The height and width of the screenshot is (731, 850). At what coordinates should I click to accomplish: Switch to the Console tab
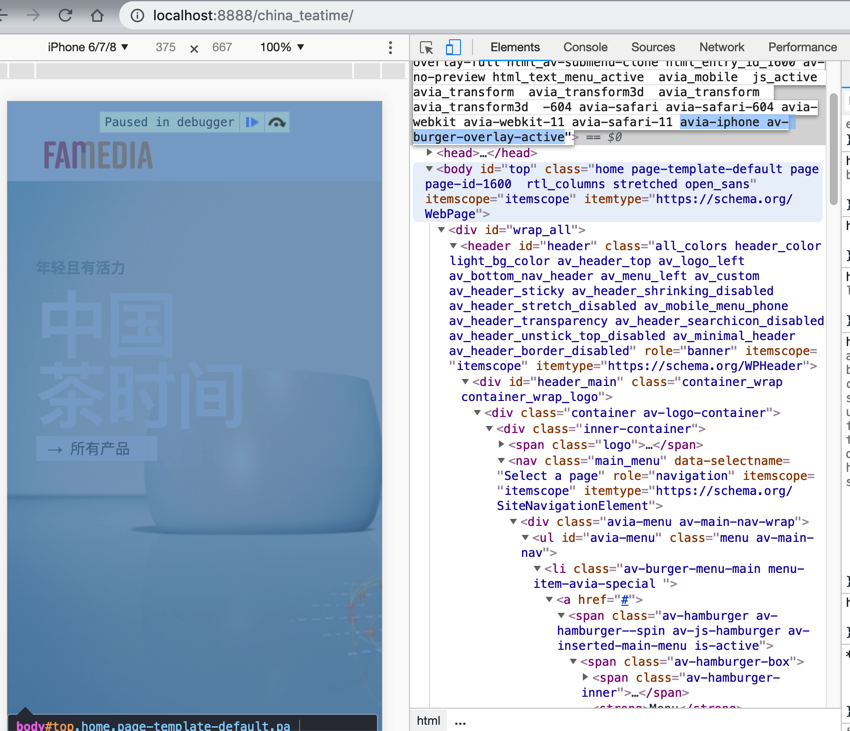coord(585,47)
